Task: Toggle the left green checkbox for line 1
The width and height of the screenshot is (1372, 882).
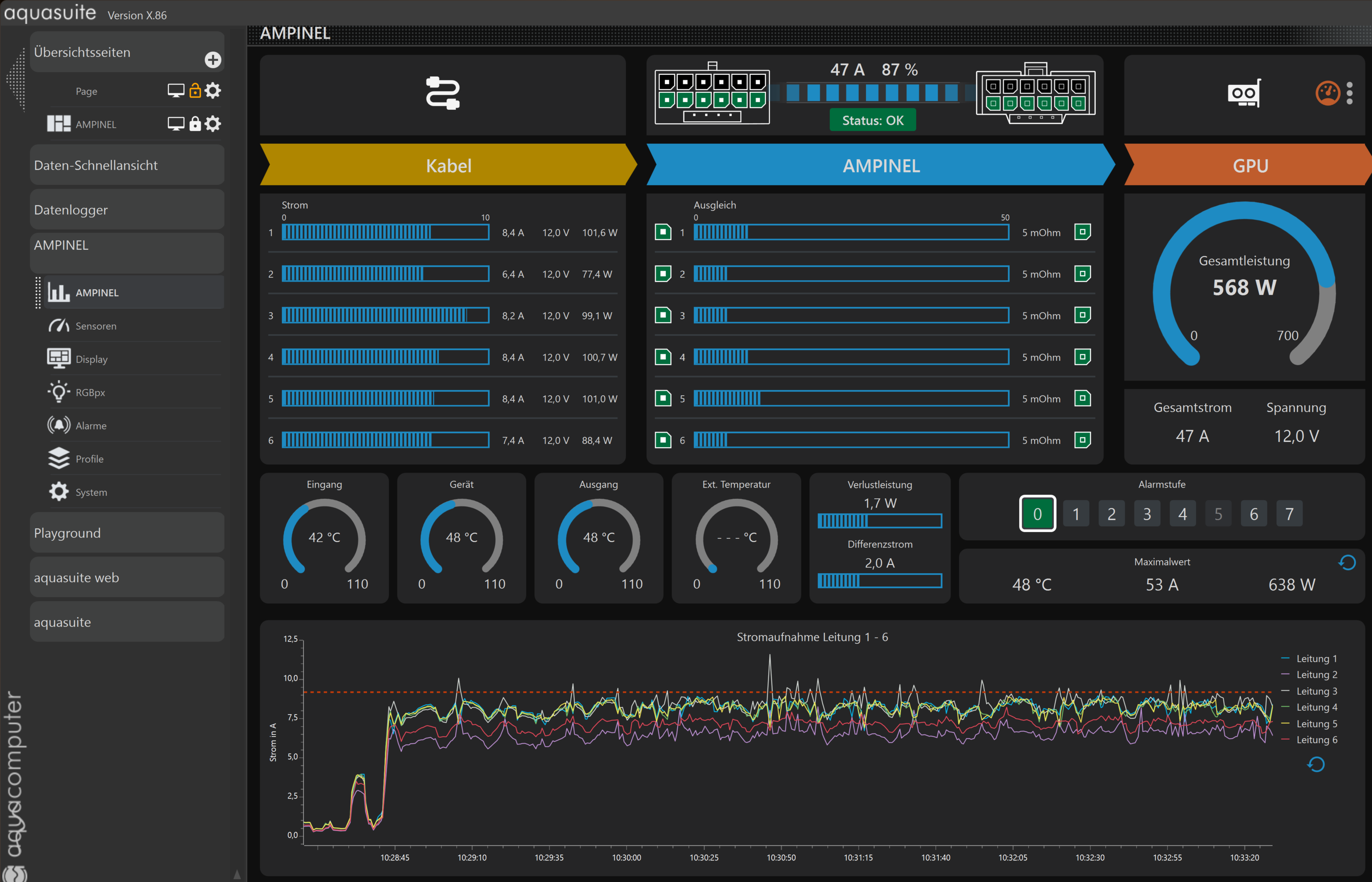Action: 663,232
